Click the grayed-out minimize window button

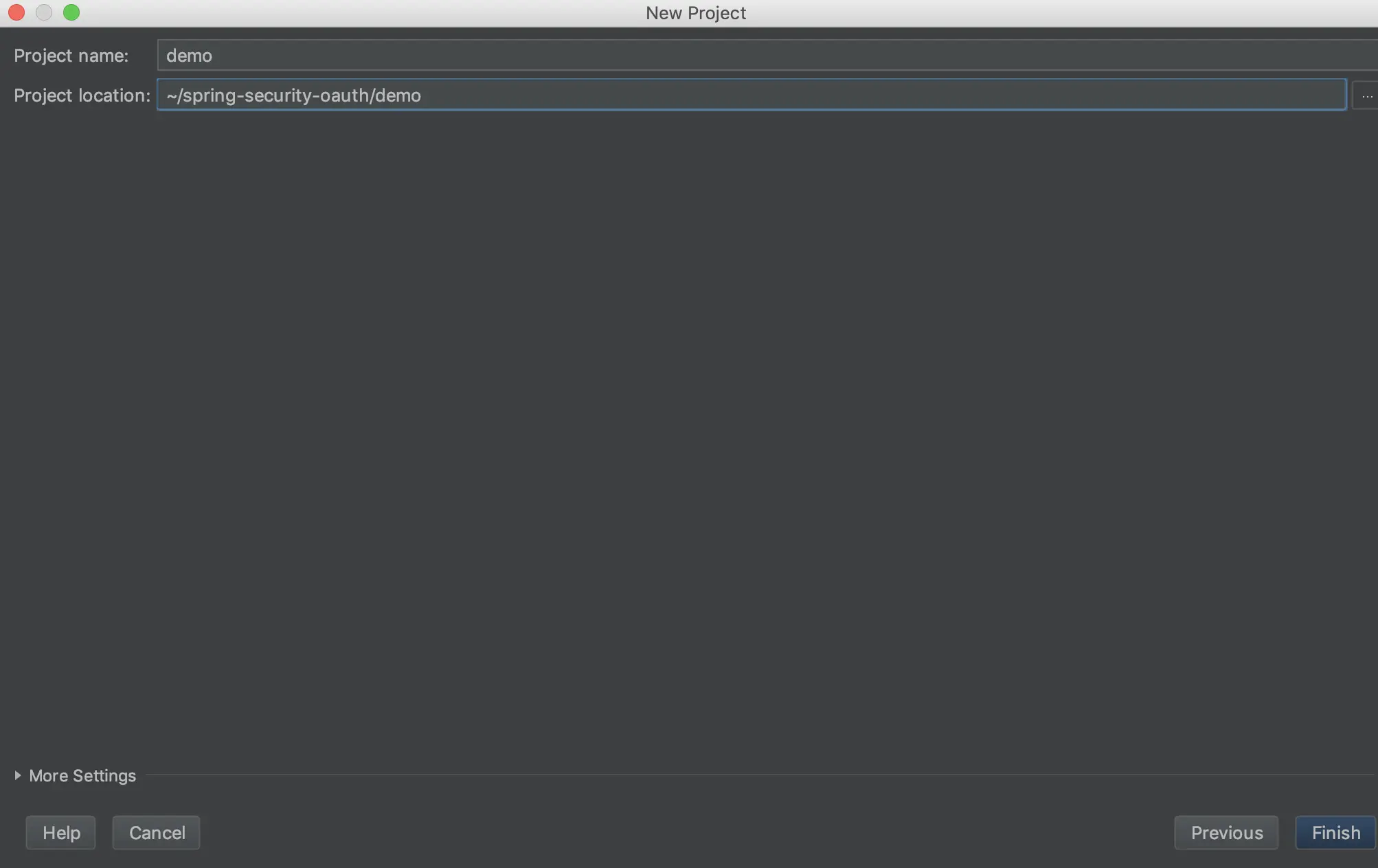pyautogui.click(x=44, y=12)
